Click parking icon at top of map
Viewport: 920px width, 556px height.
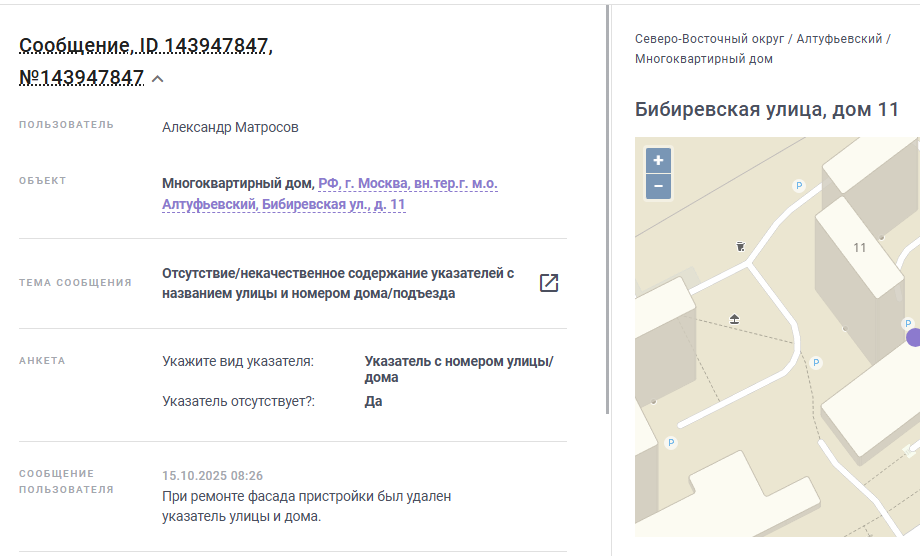click(798, 185)
